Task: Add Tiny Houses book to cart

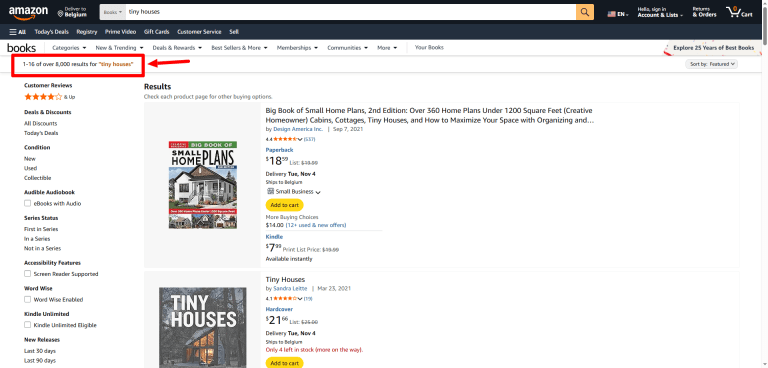Action: [x=285, y=363]
